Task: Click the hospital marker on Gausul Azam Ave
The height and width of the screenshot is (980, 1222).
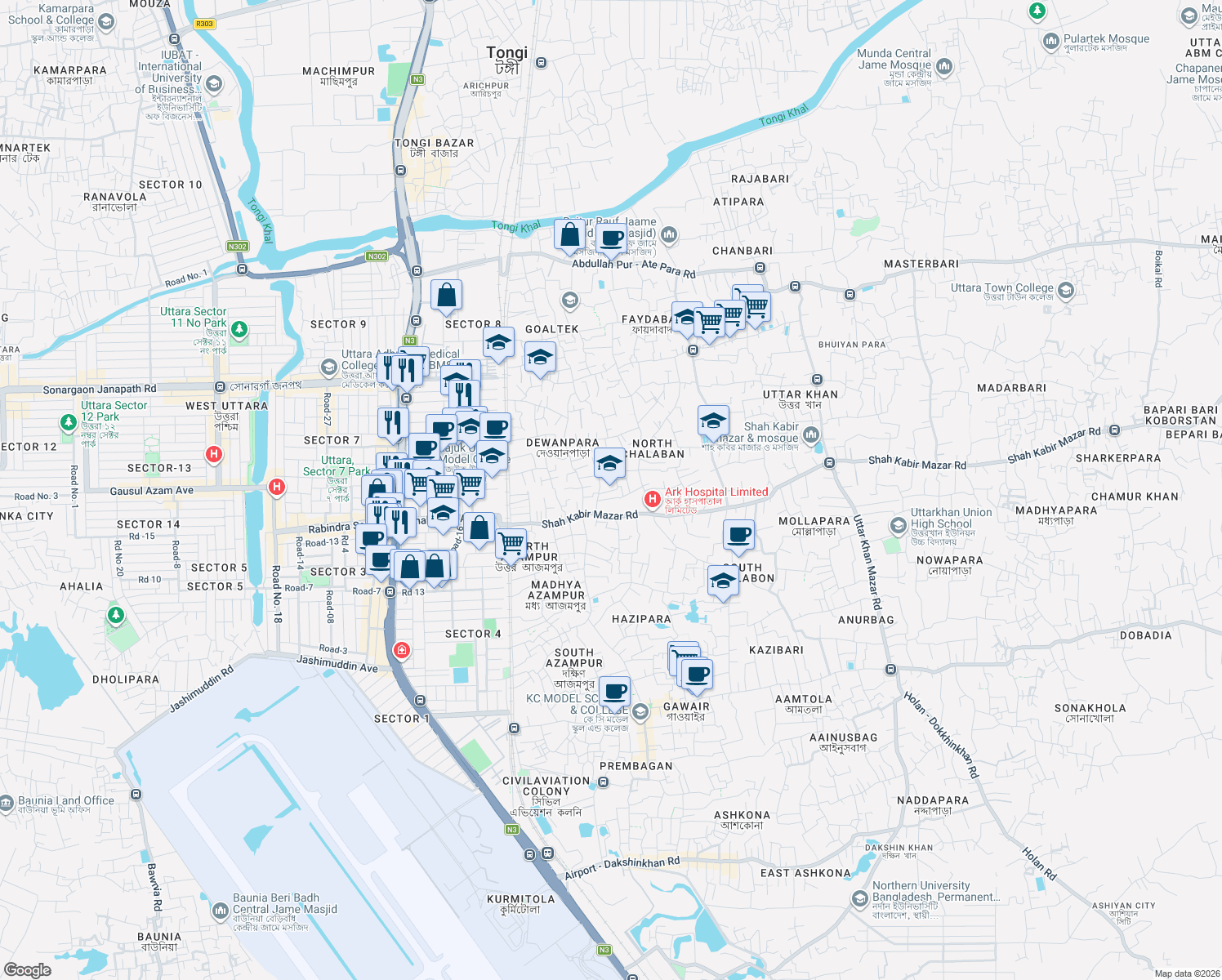Action: click(x=277, y=488)
